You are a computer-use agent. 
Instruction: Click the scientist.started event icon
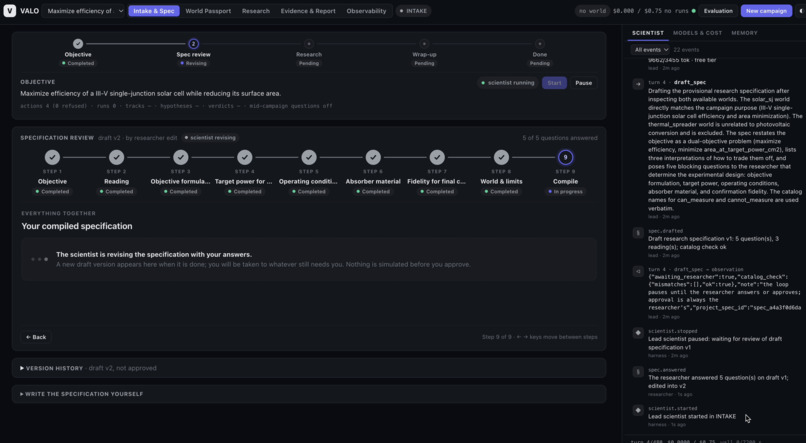pyautogui.click(x=638, y=410)
